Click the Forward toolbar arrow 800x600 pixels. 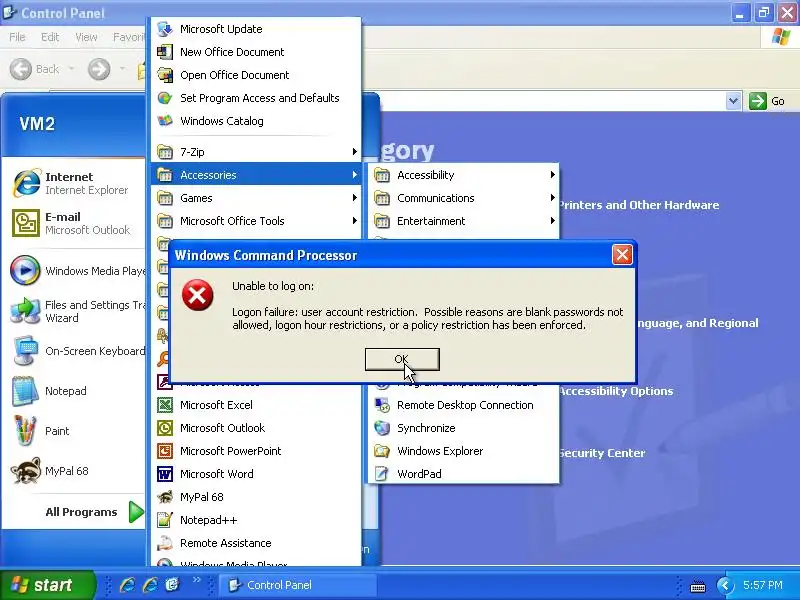tap(99, 69)
